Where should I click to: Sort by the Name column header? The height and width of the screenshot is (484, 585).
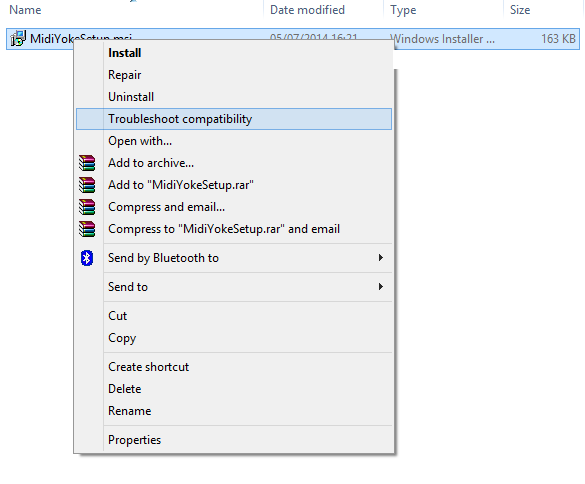[25, 10]
